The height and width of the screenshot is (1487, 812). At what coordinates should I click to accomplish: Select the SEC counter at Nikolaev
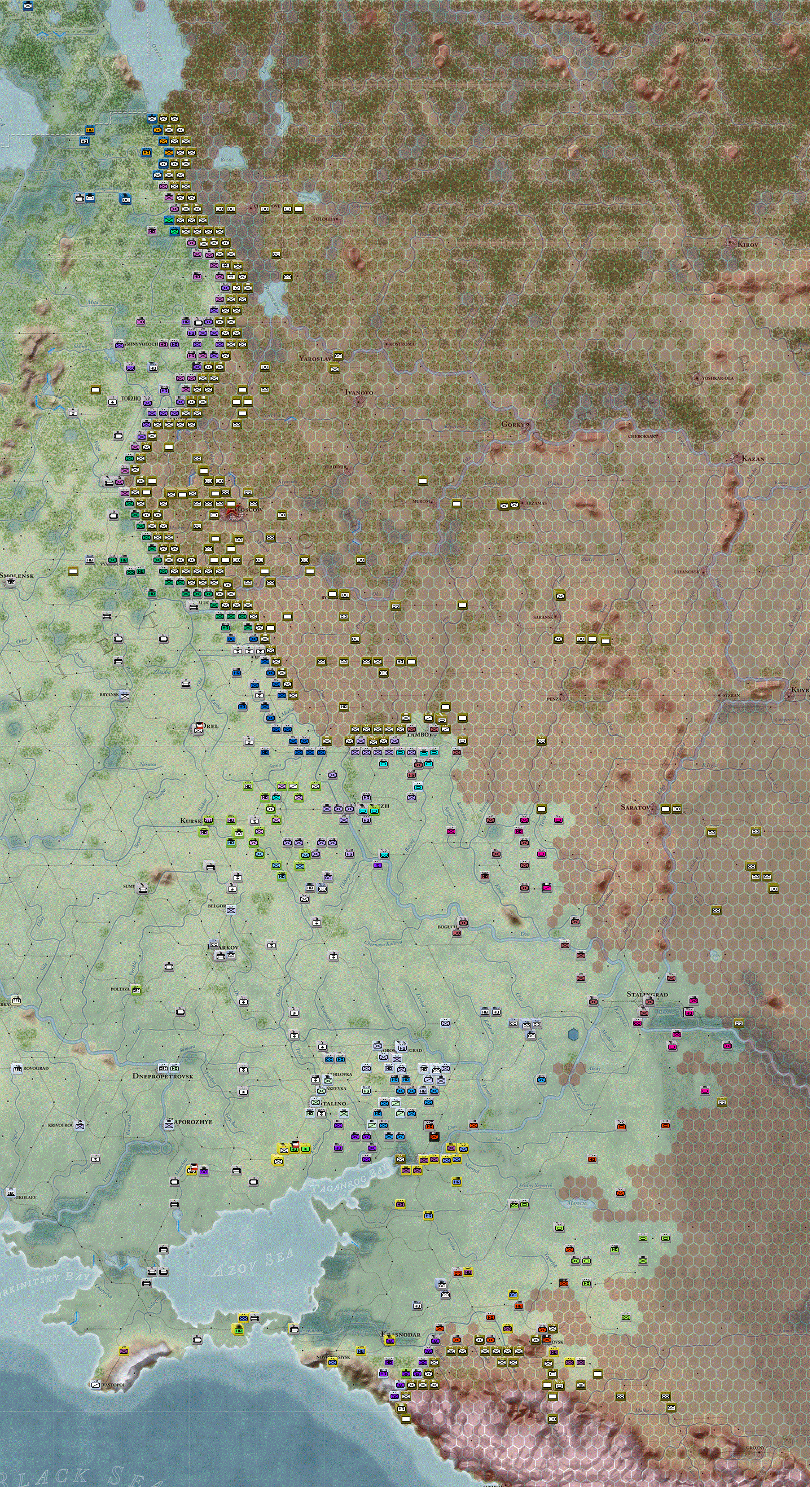[10, 1193]
